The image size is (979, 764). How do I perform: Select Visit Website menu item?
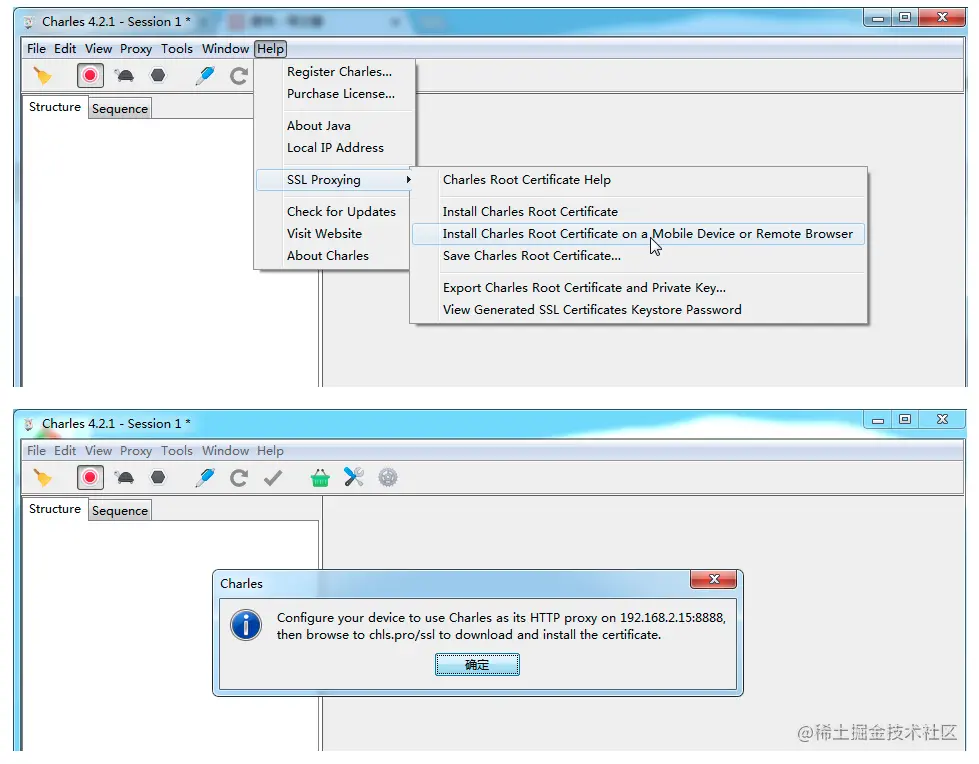click(324, 233)
